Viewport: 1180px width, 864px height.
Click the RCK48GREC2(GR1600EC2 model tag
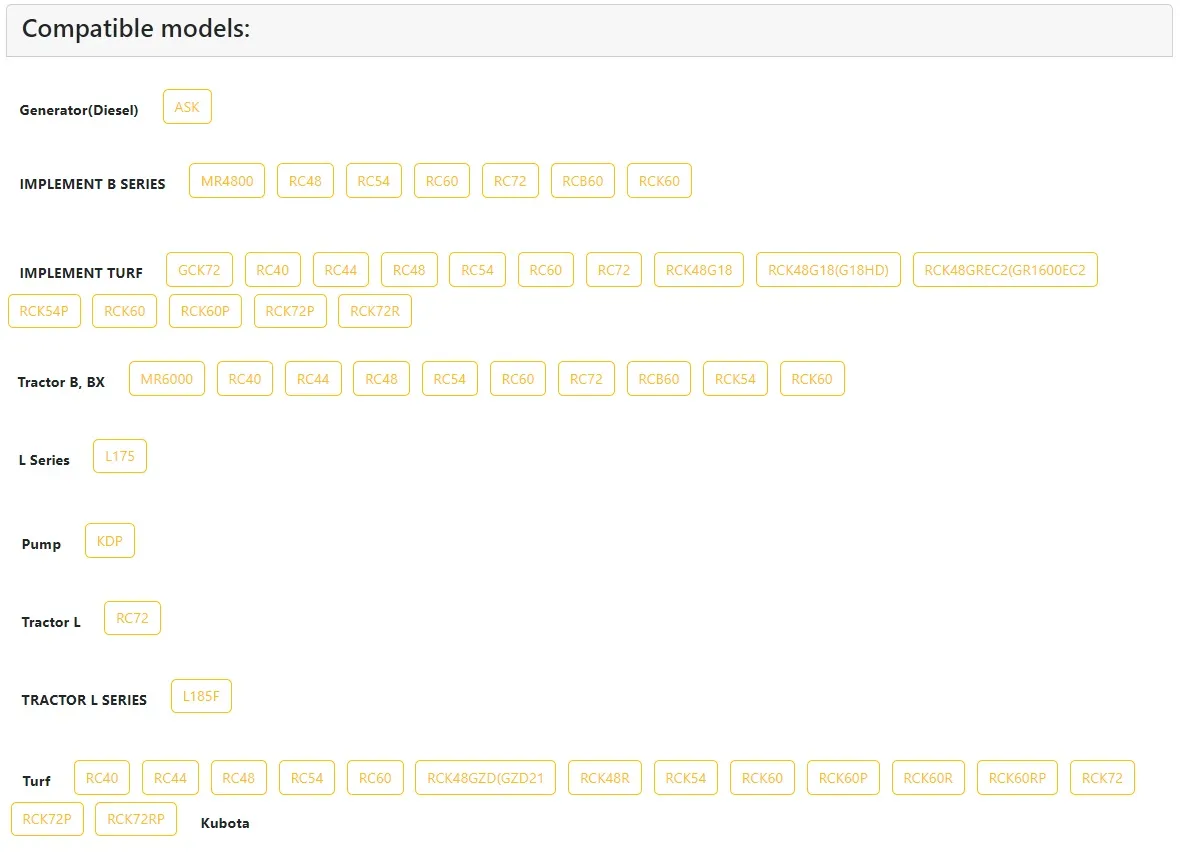point(1005,270)
